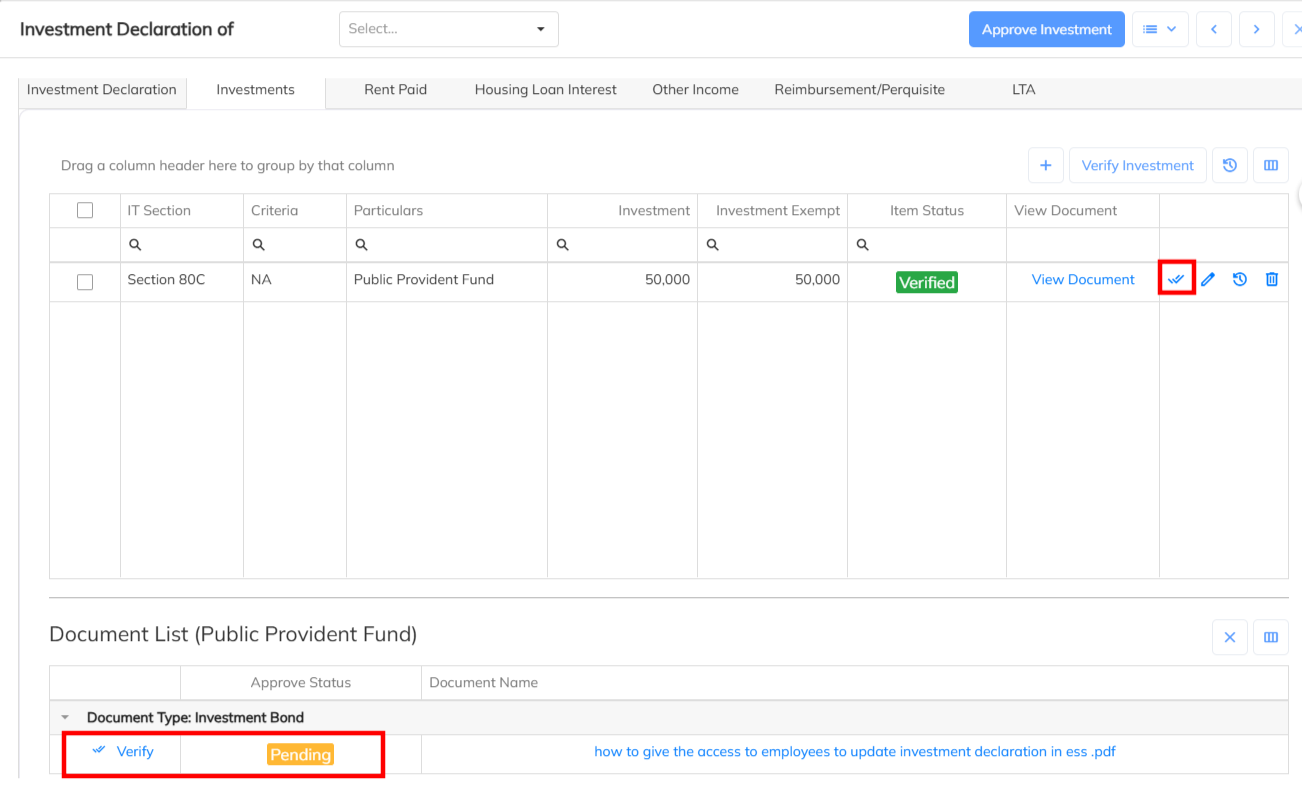The image size is (1302, 810).
Task: Collapse Document Type: Investment Bond group
Action: point(66,718)
